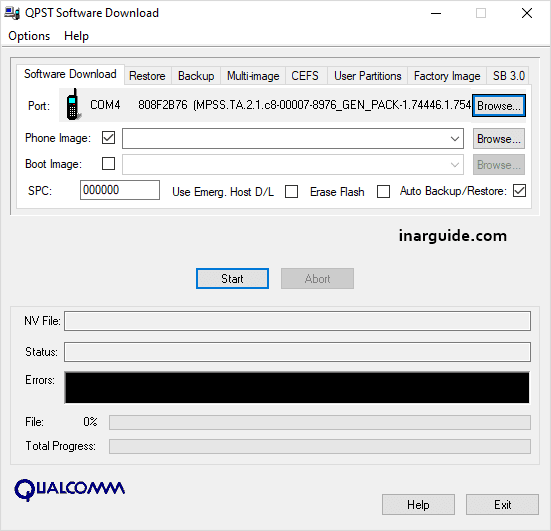
Task: Open the Multi-image tab
Action: coord(253,76)
